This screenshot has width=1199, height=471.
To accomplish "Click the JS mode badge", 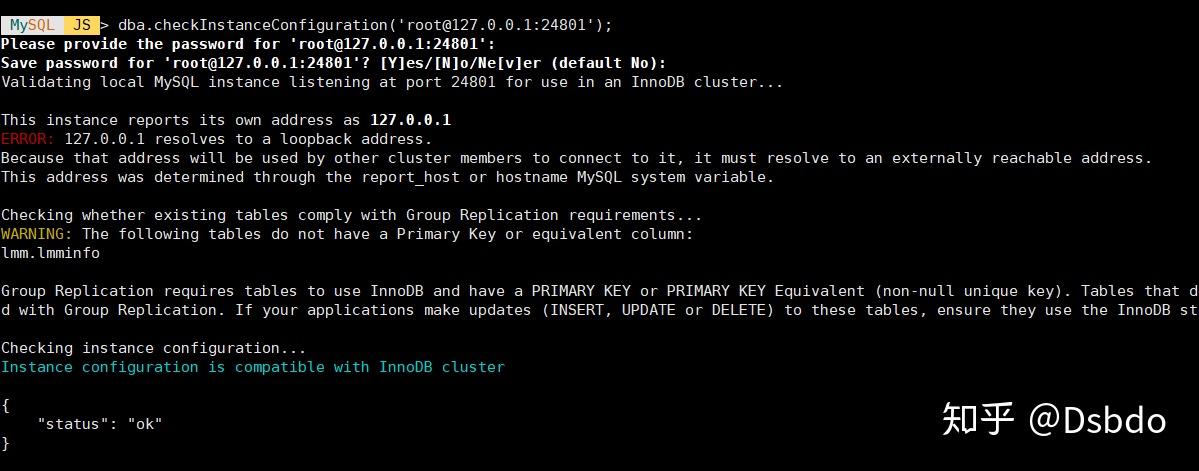I will click(x=81, y=24).
